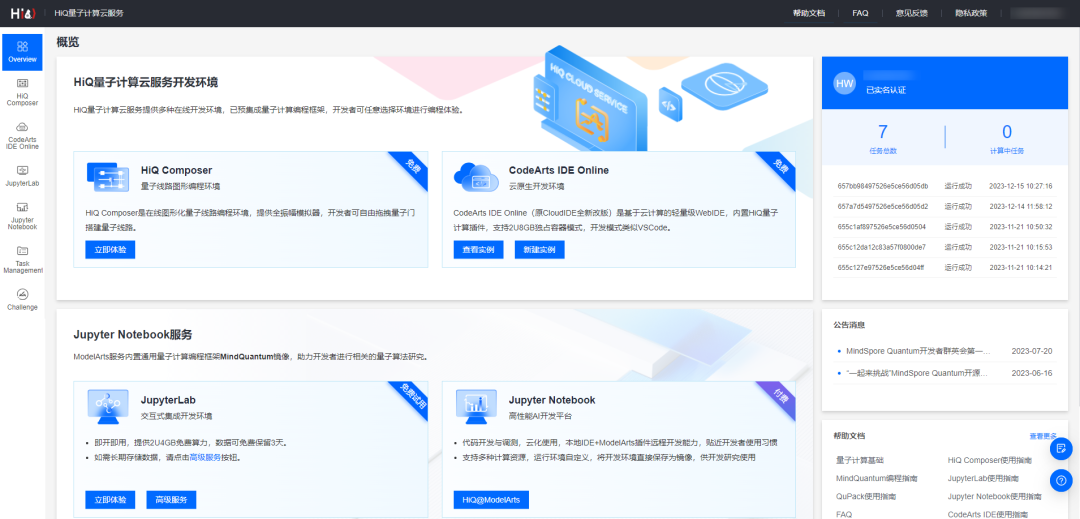The image size is (1080, 519).
Task: Open the Challenge sidebar icon
Action: point(22,299)
